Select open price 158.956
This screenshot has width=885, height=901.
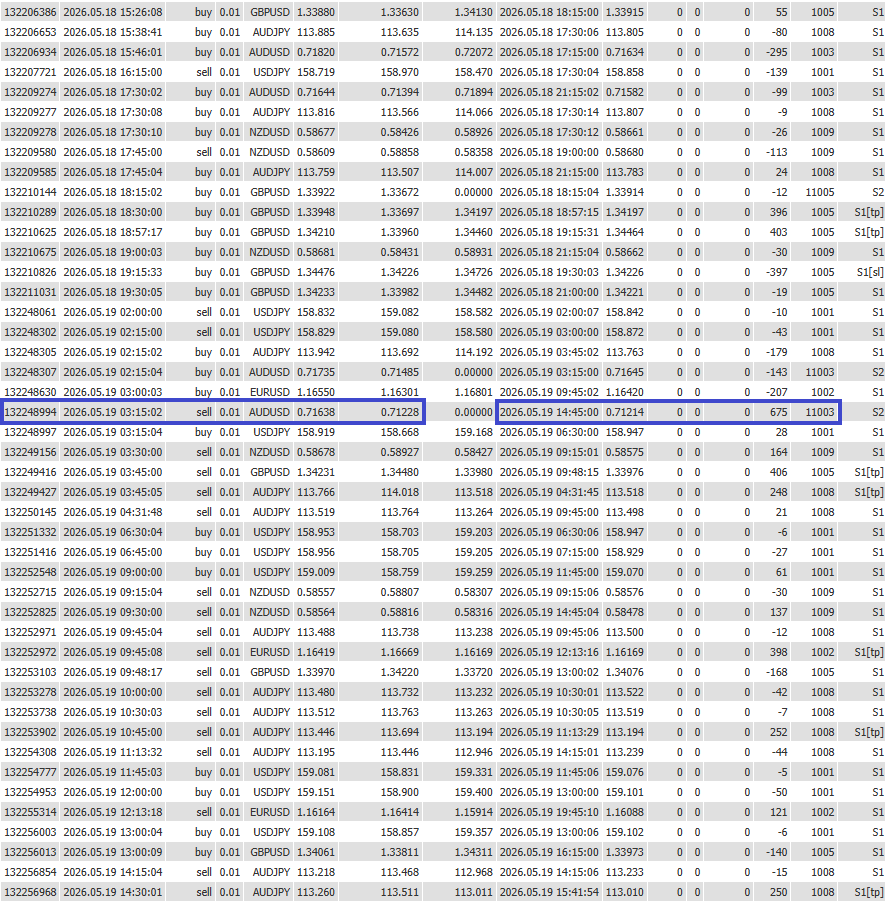pos(315,552)
